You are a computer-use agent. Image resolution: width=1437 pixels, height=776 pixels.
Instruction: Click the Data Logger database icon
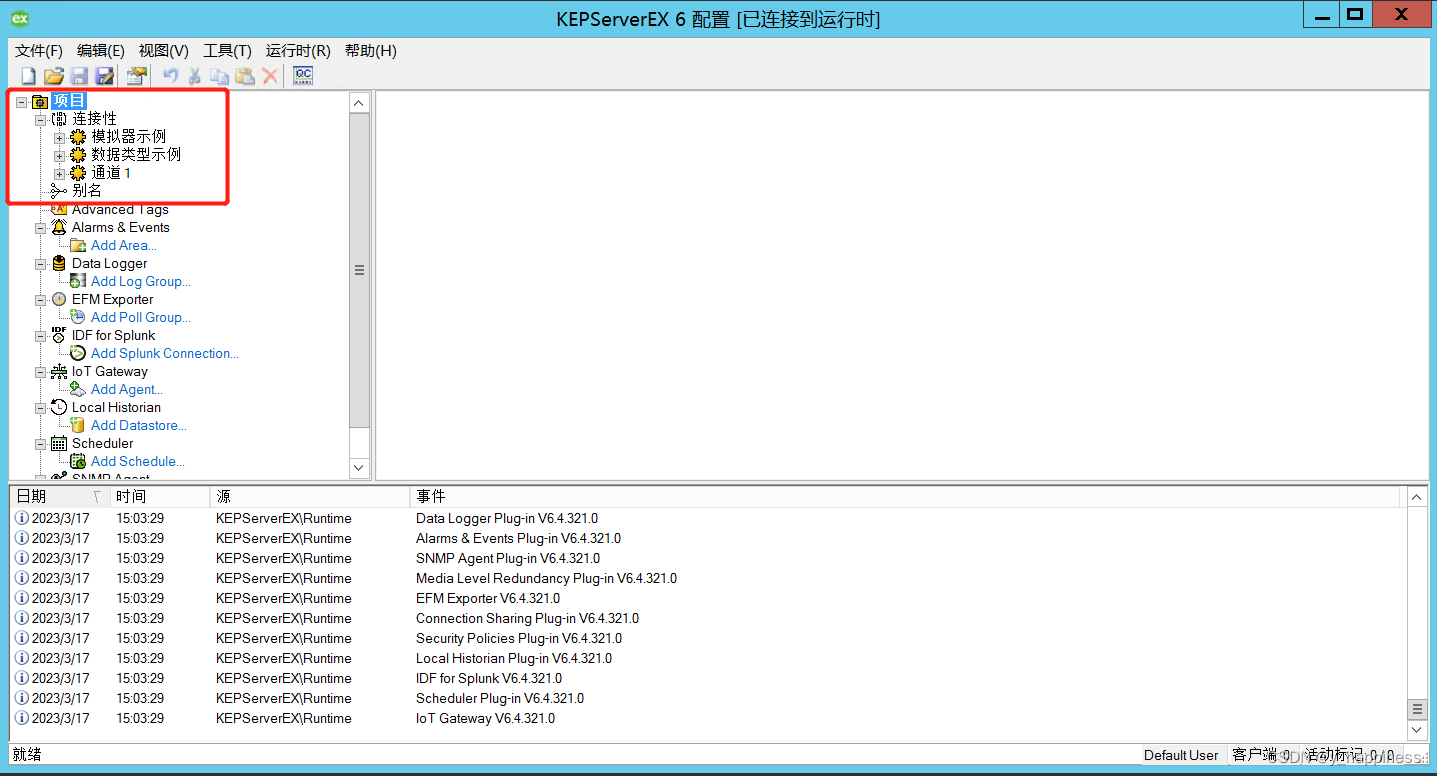click(59, 263)
